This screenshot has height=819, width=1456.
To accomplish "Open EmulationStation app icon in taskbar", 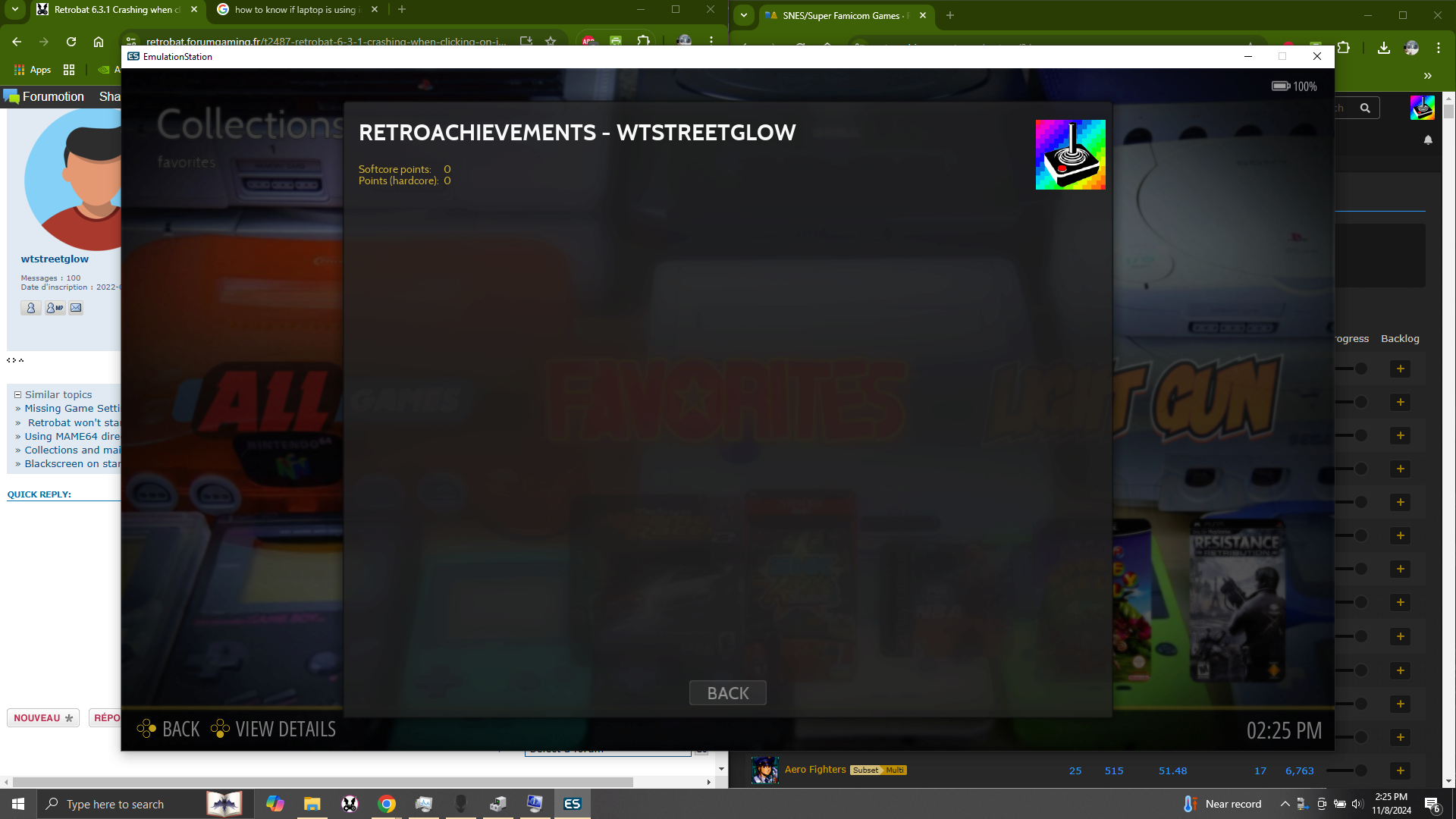I will pos(572,803).
